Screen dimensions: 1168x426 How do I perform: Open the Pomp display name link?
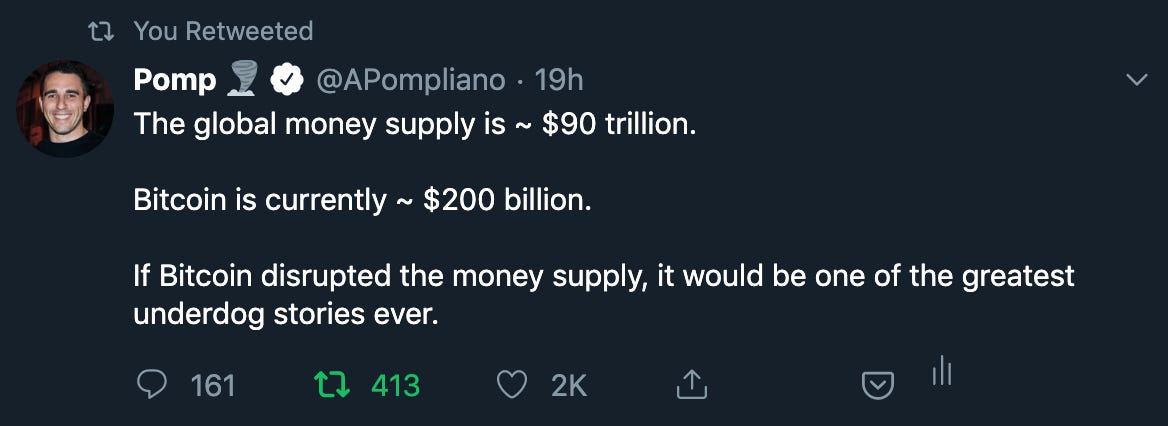coord(174,80)
